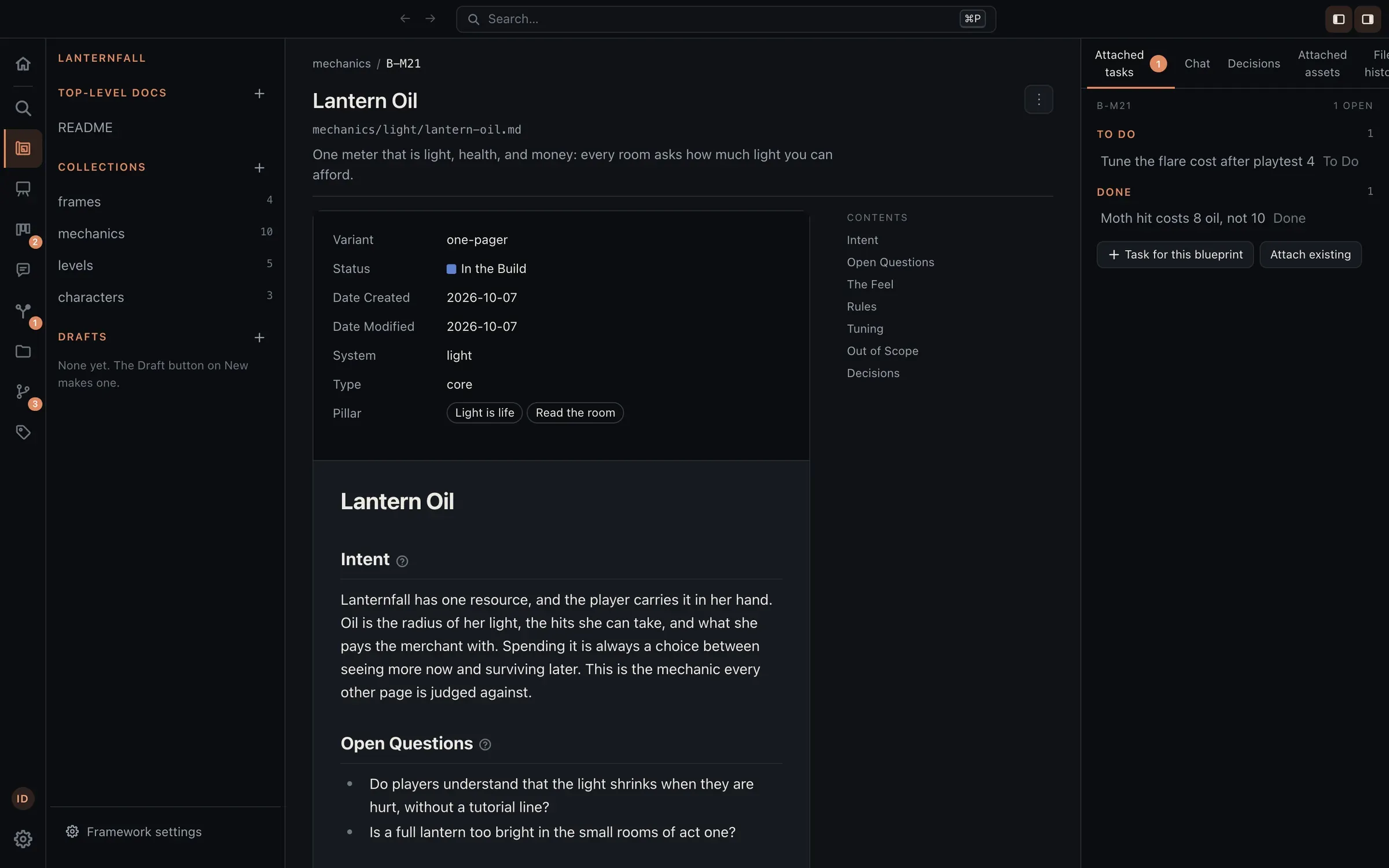The width and height of the screenshot is (1389, 868).
Task: Open task Tune the flare cost after playtest 4
Action: (x=1207, y=161)
